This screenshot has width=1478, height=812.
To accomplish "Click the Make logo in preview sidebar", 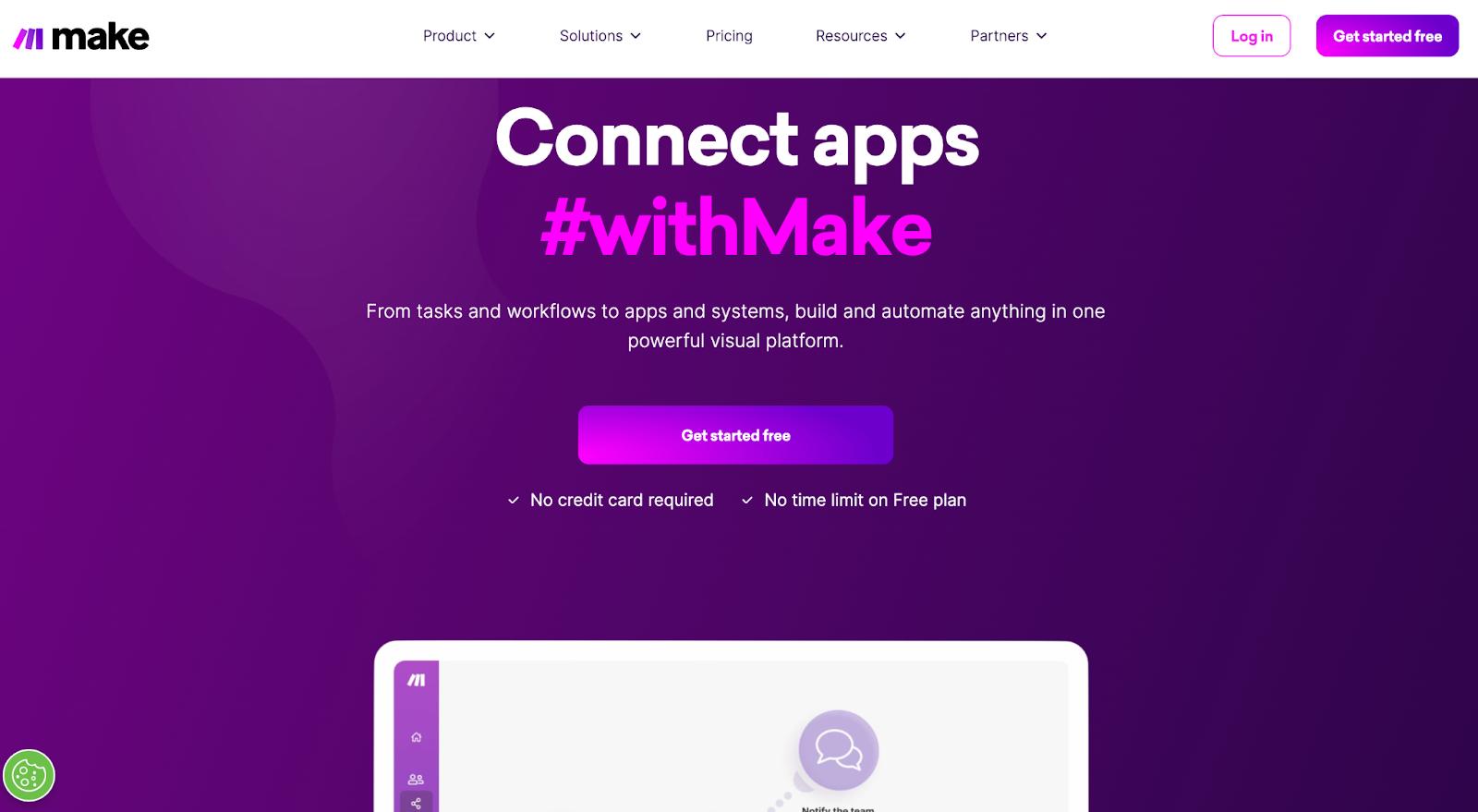I will point(417,680).
